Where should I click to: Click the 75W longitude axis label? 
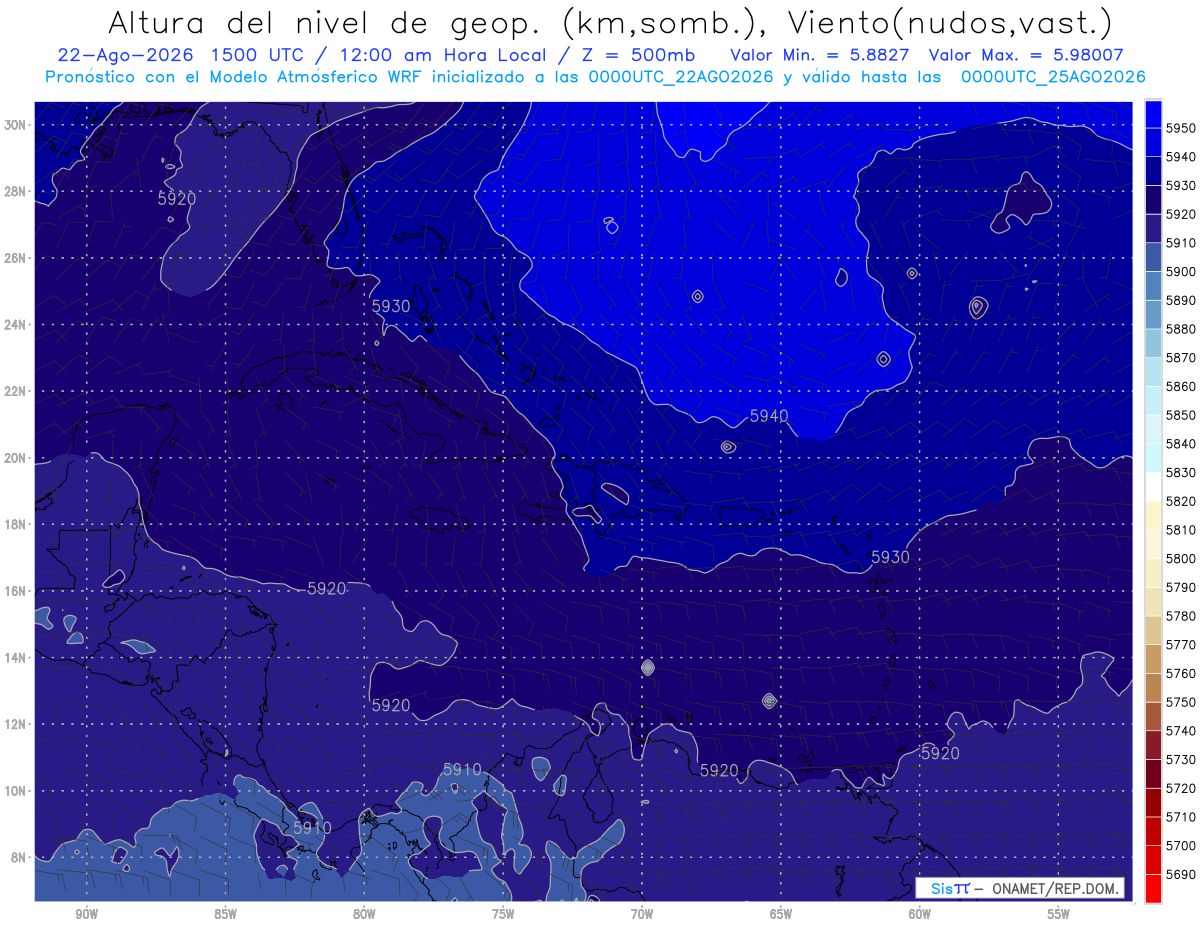[x=503, y=914]
